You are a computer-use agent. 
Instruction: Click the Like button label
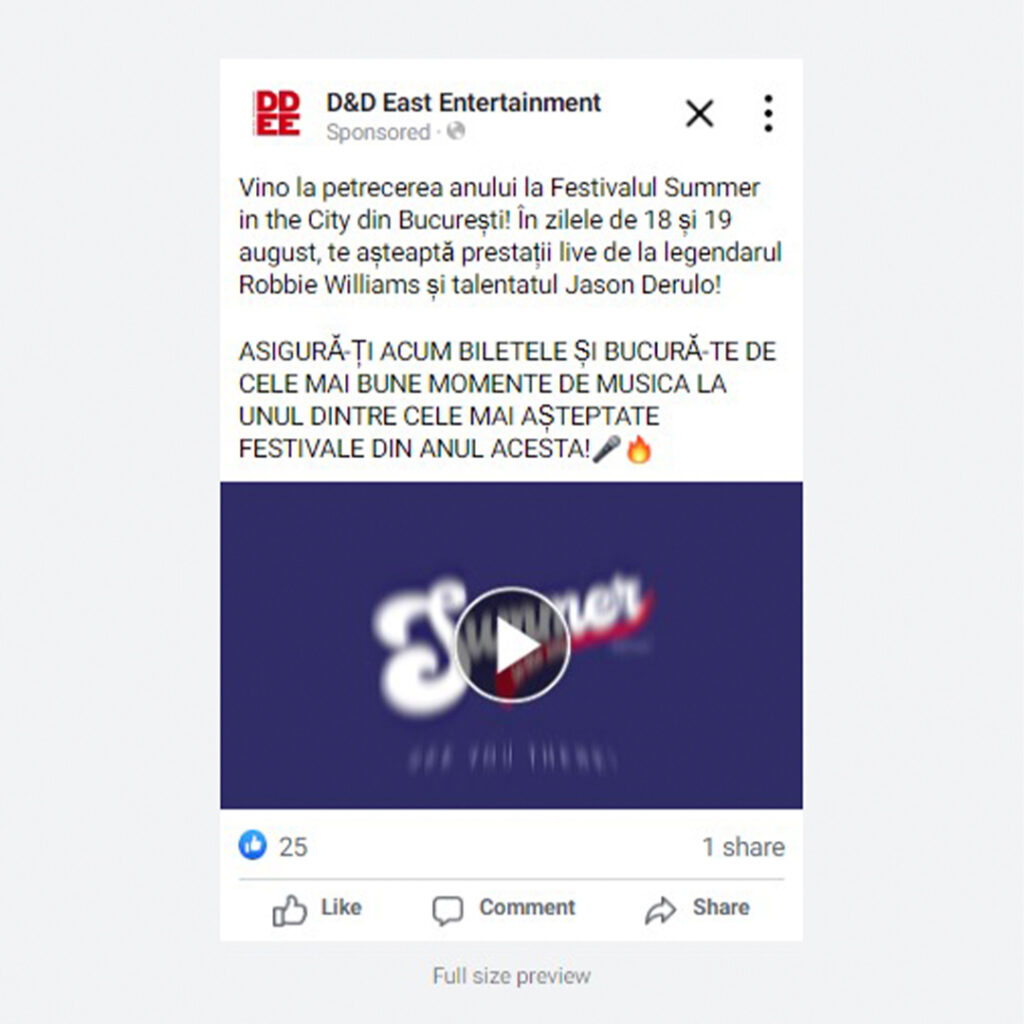341,907
